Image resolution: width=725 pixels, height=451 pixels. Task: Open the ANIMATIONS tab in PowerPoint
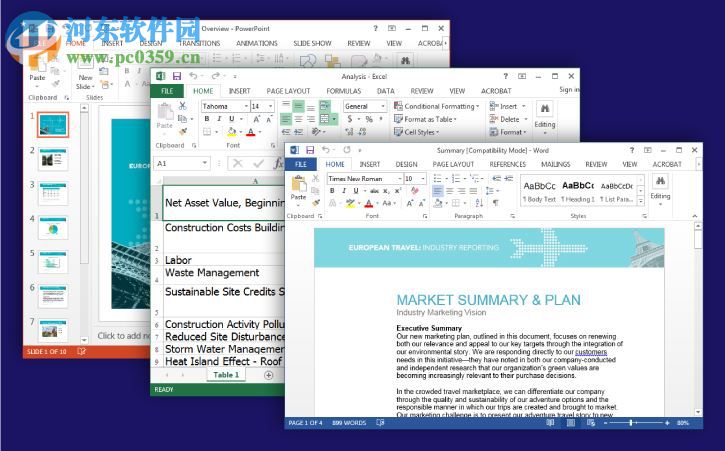pos(257,43)
